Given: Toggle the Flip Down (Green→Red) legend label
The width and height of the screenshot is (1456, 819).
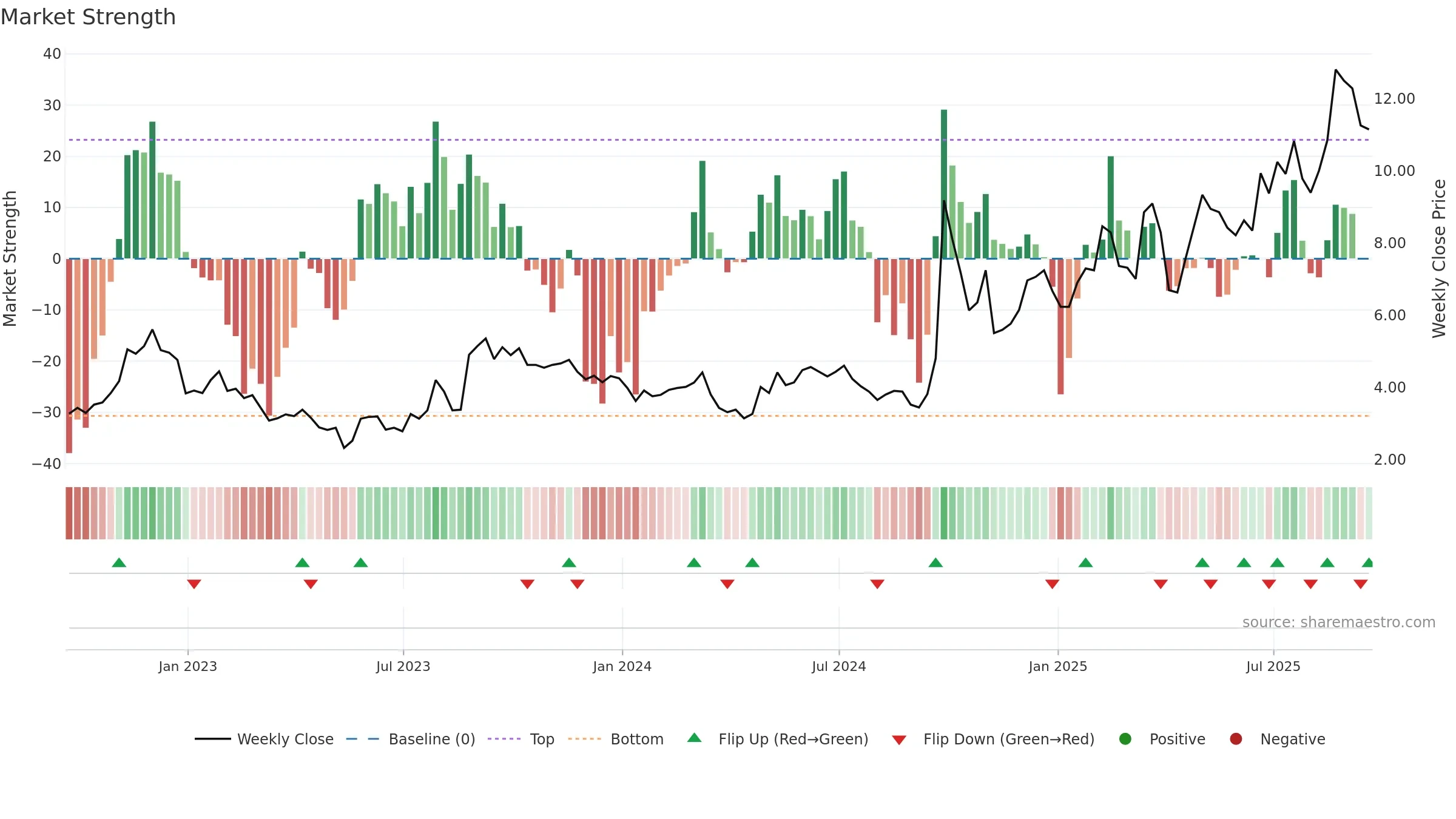Looking at the screenshot, I should (1009, 739).
